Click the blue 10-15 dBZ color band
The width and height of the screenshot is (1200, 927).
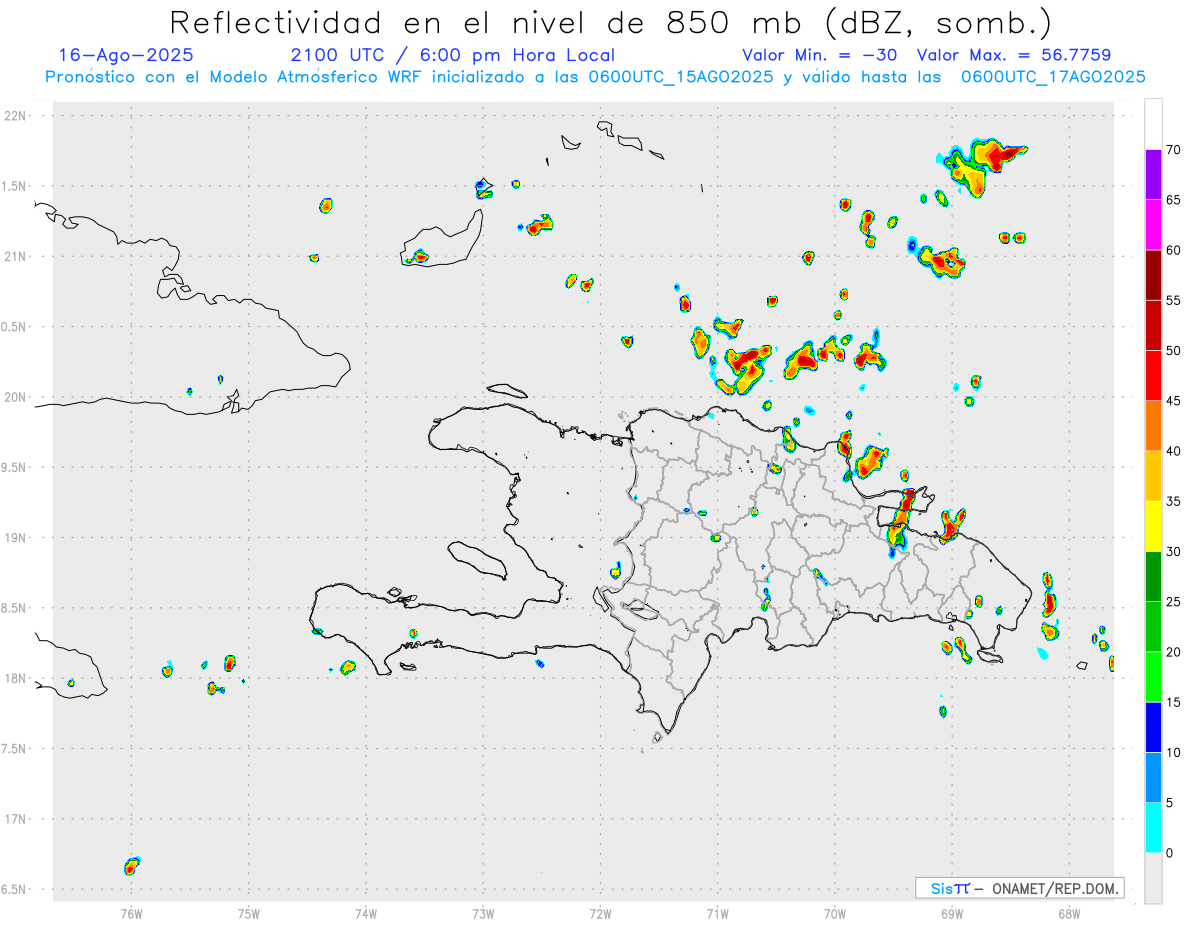pyautogui.click(x=1153, y=727)
